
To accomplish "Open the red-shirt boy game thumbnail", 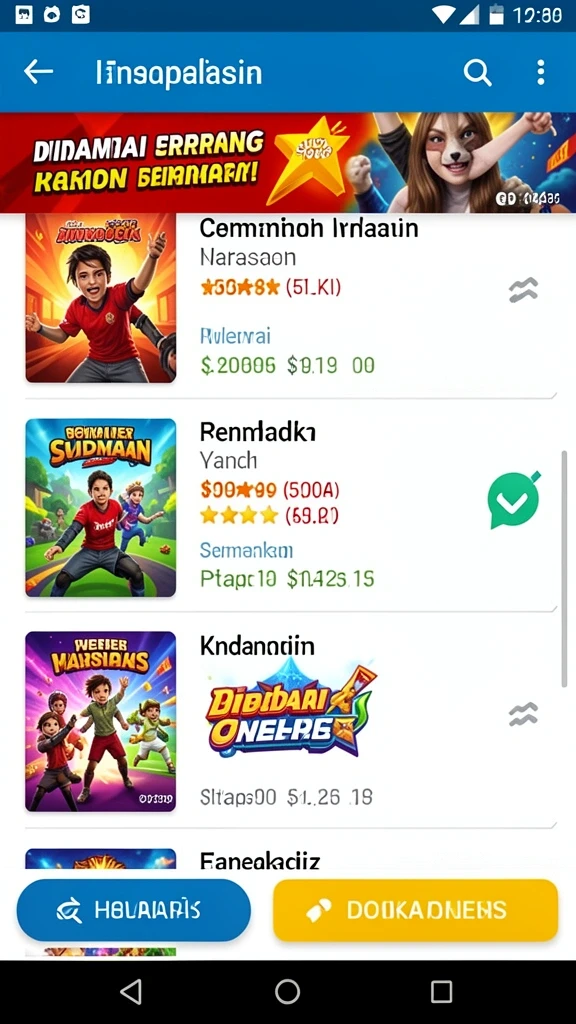I will coord(101,298).
